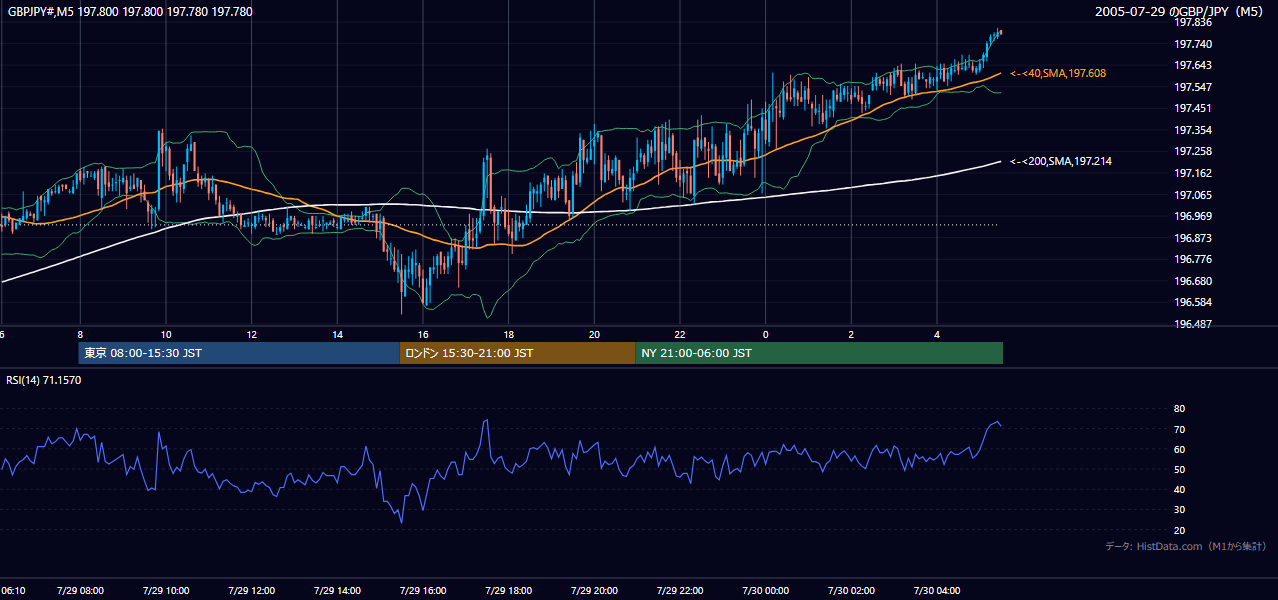Screen dimensions: 1278x600
Task: Click RSI axis level 80
Action: click(1179, 409)
